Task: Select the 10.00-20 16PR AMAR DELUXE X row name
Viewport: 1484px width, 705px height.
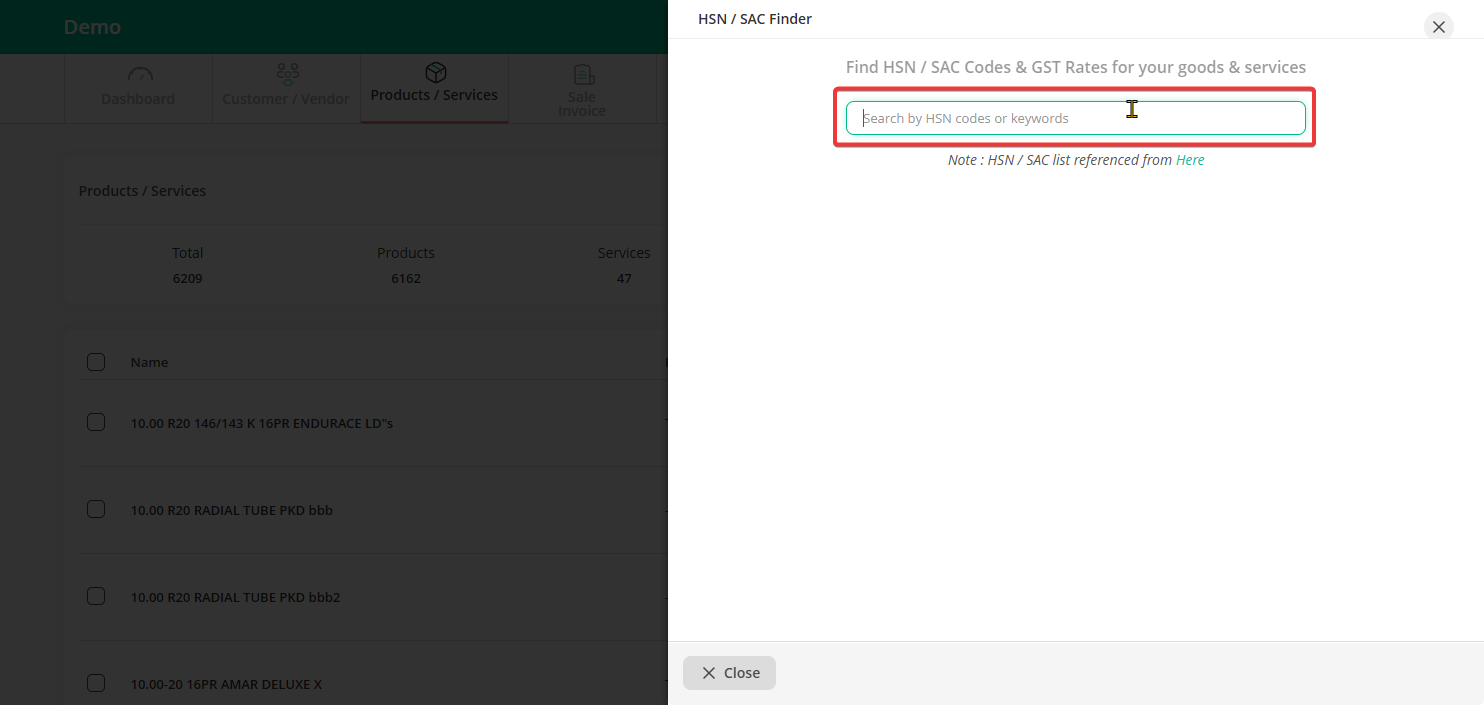Action: [x=226, y=684]
